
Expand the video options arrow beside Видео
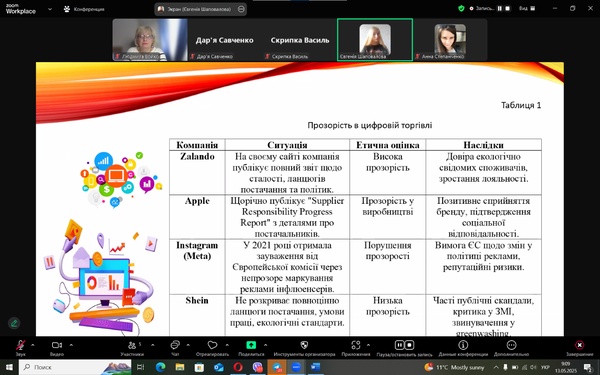pos(71,345)
